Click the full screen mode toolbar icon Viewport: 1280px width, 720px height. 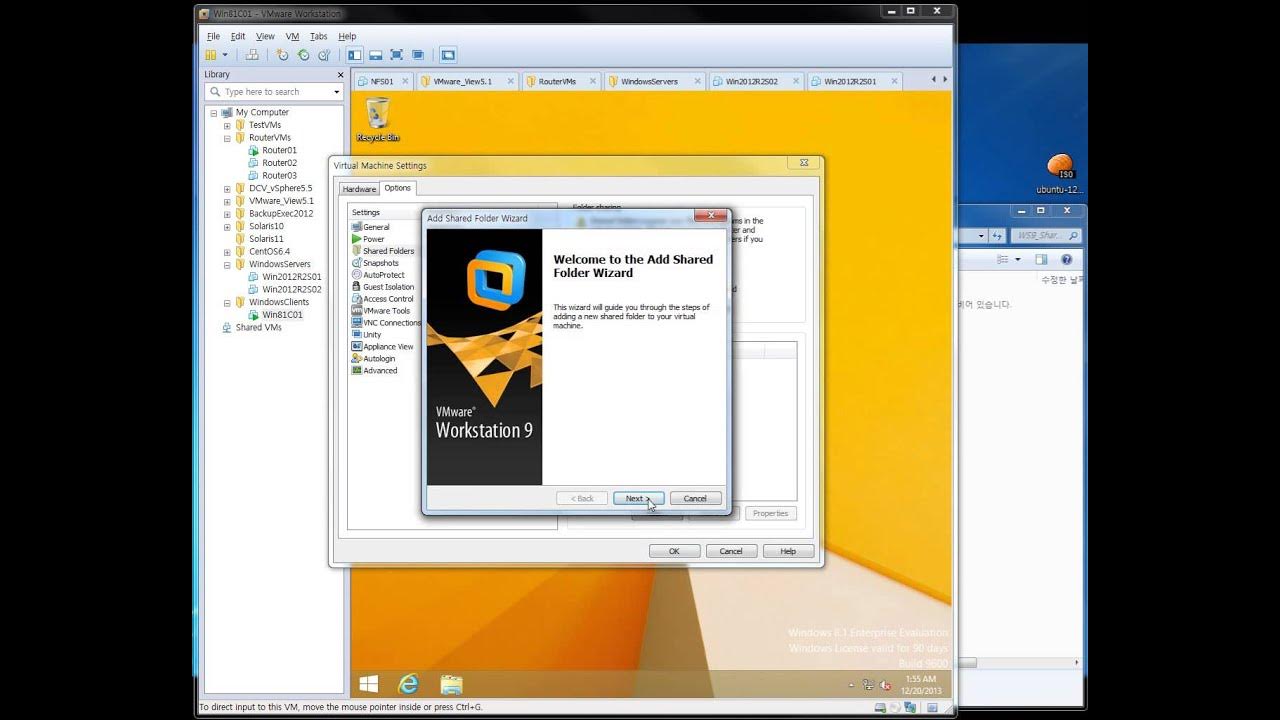tap(397, 55)
